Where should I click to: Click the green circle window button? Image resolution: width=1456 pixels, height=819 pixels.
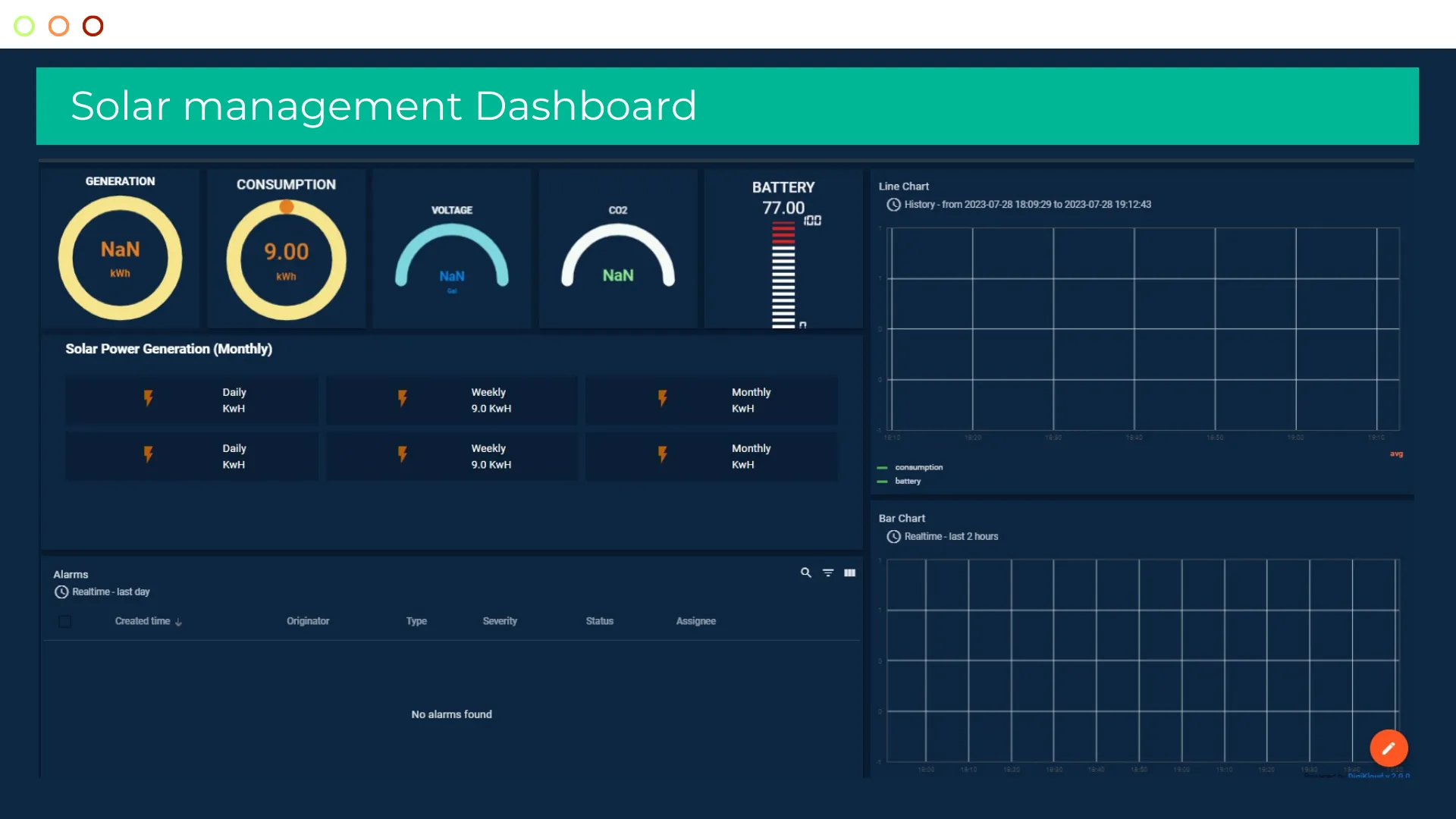point(24,26)
